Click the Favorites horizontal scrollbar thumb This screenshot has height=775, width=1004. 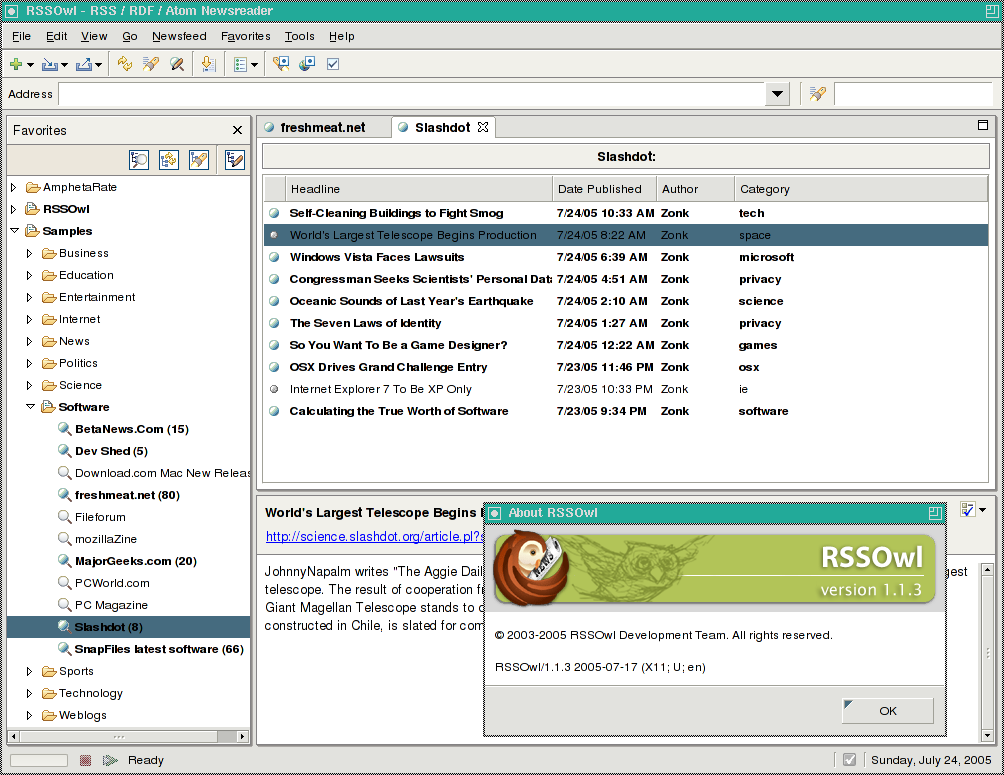click(x=118, y=737)
